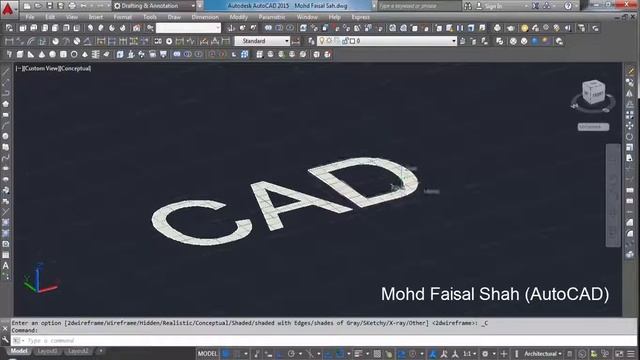Open the [Custom View] viewport control
Screen dimensions: 640x360
coord(41,69)
